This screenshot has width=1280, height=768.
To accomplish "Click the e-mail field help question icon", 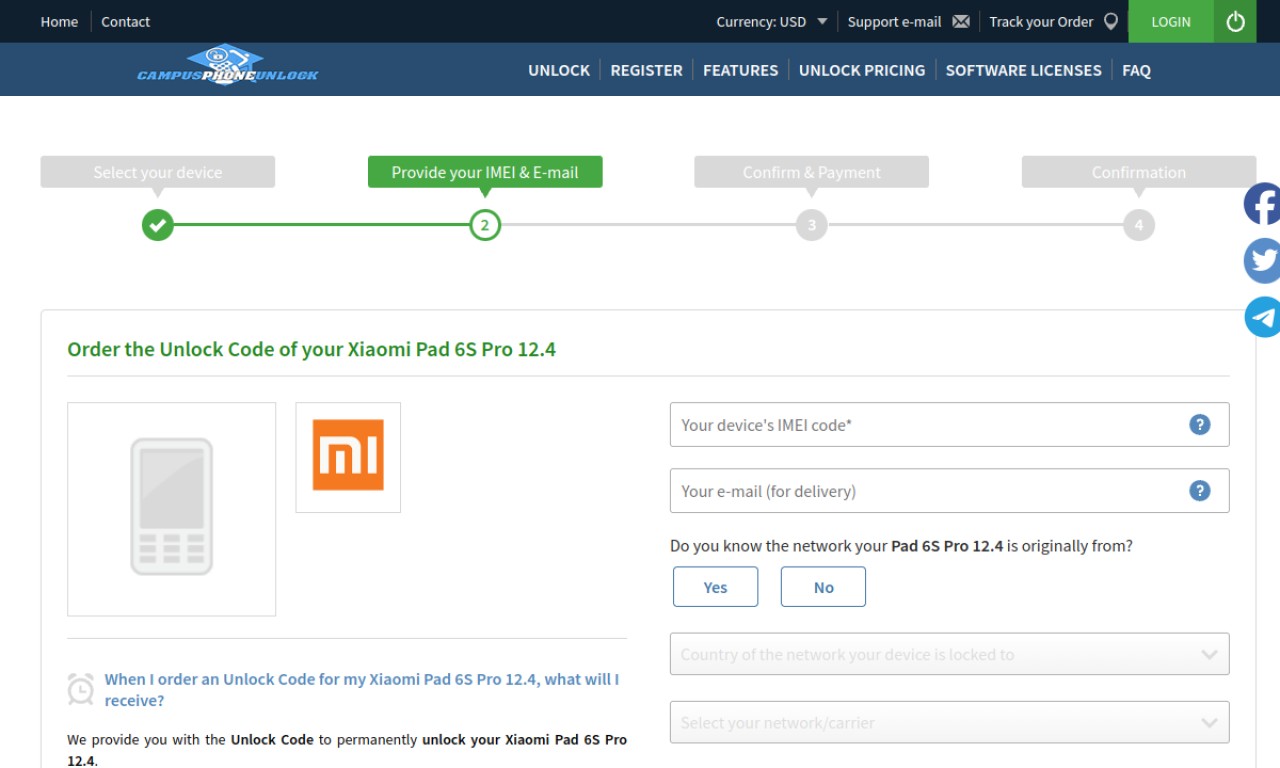I will tap(1200, 491).
